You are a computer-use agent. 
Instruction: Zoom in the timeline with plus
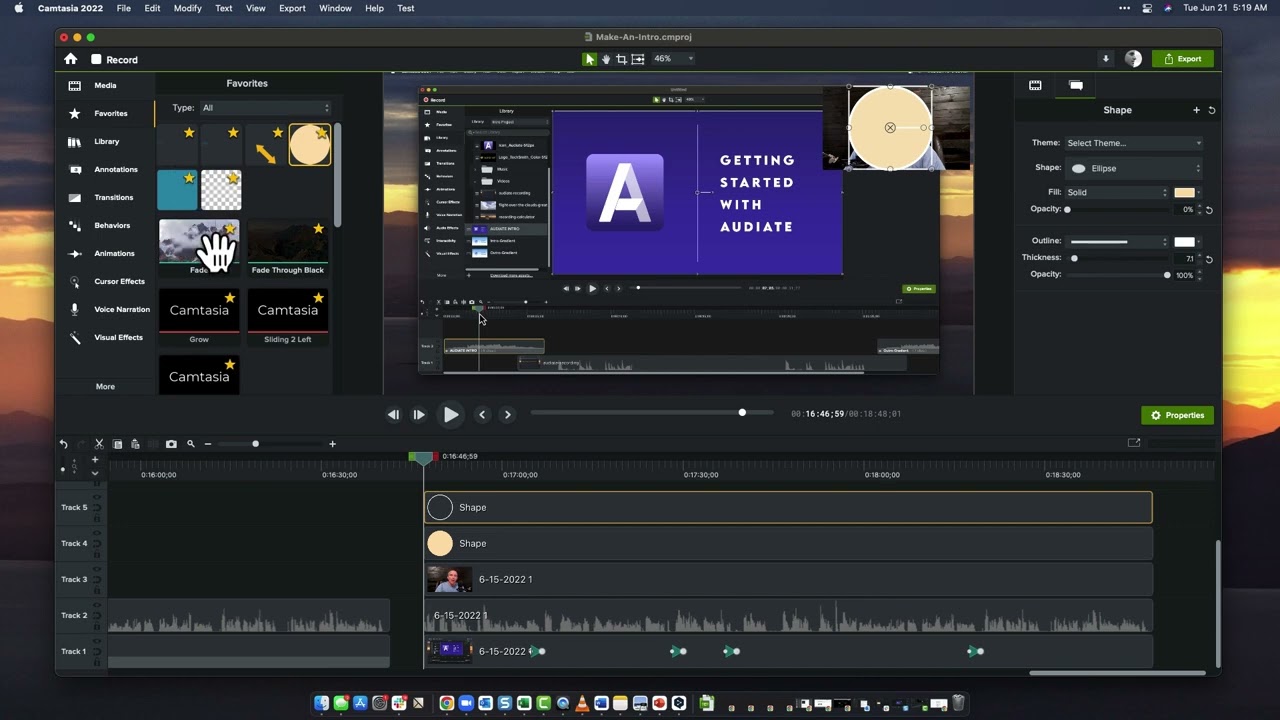pyautogui.click(x=332, y=444)
